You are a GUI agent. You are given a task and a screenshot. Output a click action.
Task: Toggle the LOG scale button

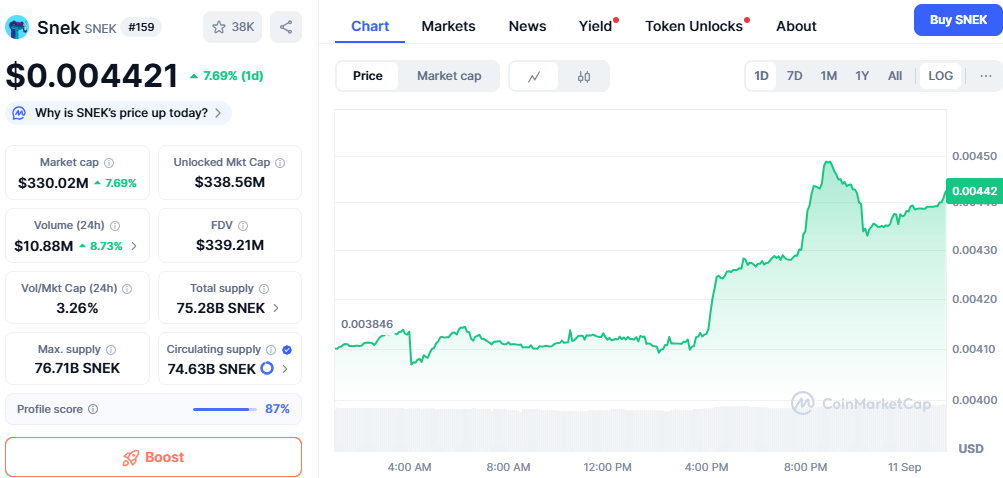[940, 76]
